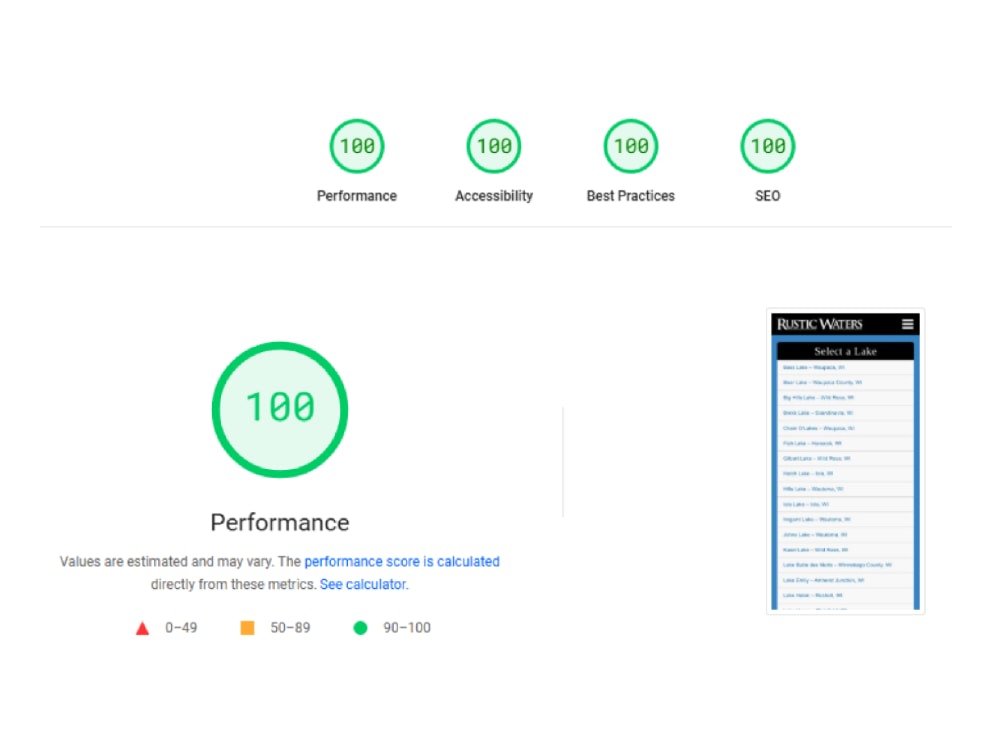Screen dimensions: 1000x750
Task: Click the hamburger menu icon in the page screenshot
Action: click(x=908, y=324)
